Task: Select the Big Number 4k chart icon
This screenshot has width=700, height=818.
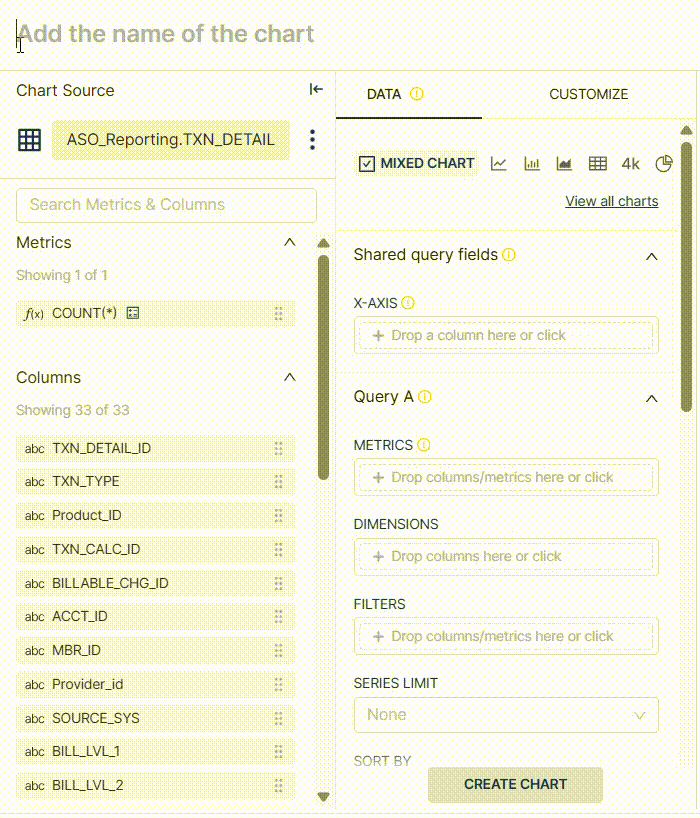Action: [630, 164]
